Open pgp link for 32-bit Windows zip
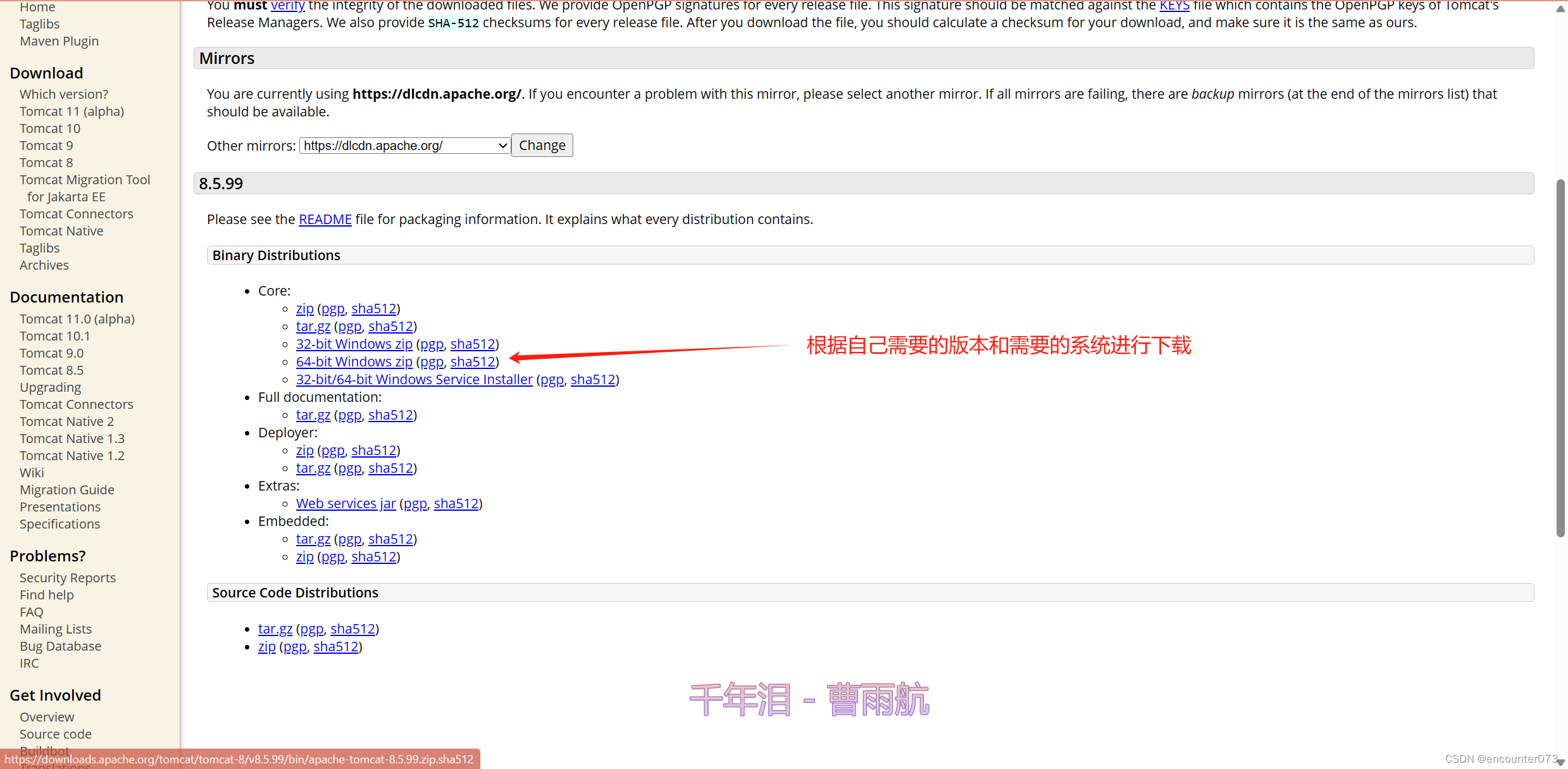This screenshot has height=769, width=1568. 432,344
